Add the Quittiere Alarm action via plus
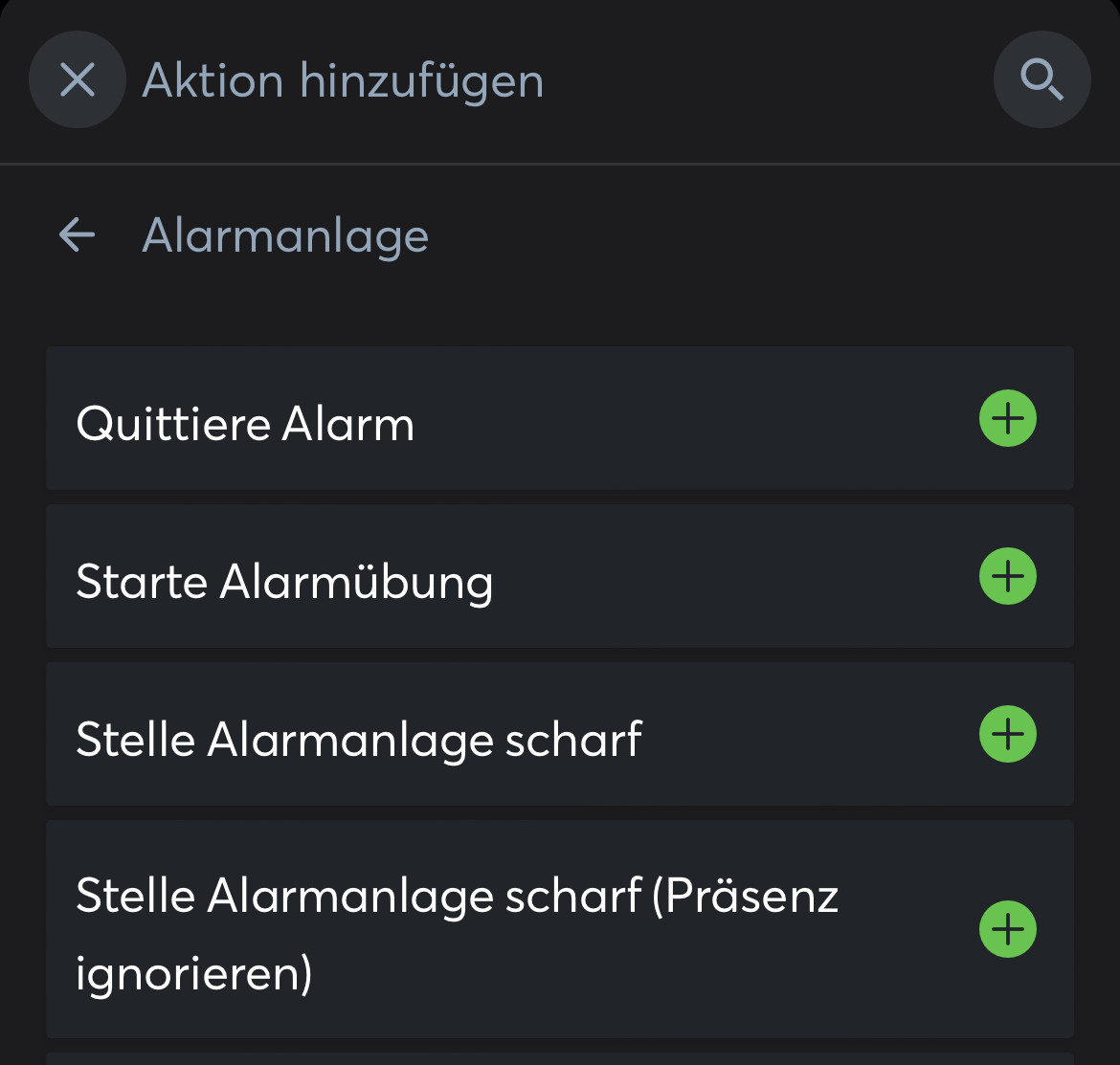 pos(1007,418)
